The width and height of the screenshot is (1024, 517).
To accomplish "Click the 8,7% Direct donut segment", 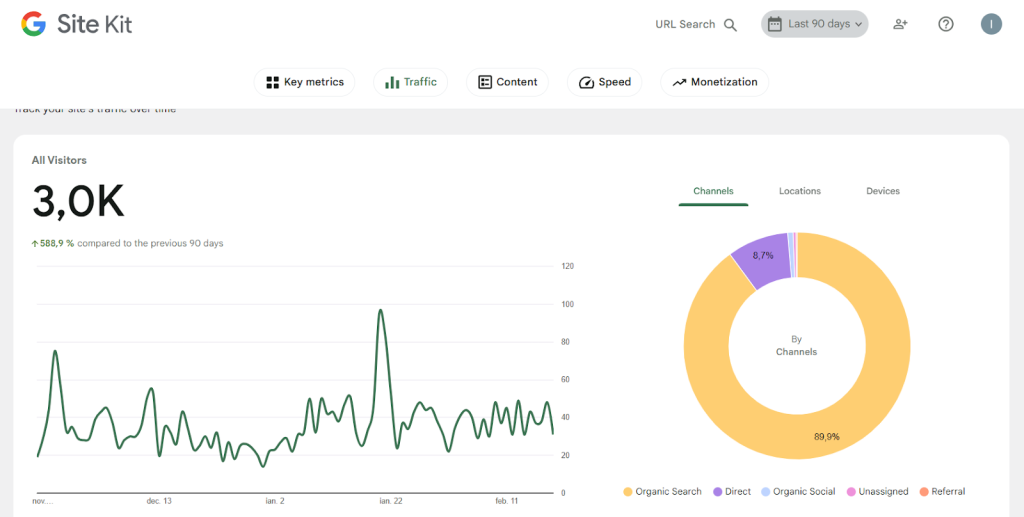I will pyautogui.click(x=763, y=256).
